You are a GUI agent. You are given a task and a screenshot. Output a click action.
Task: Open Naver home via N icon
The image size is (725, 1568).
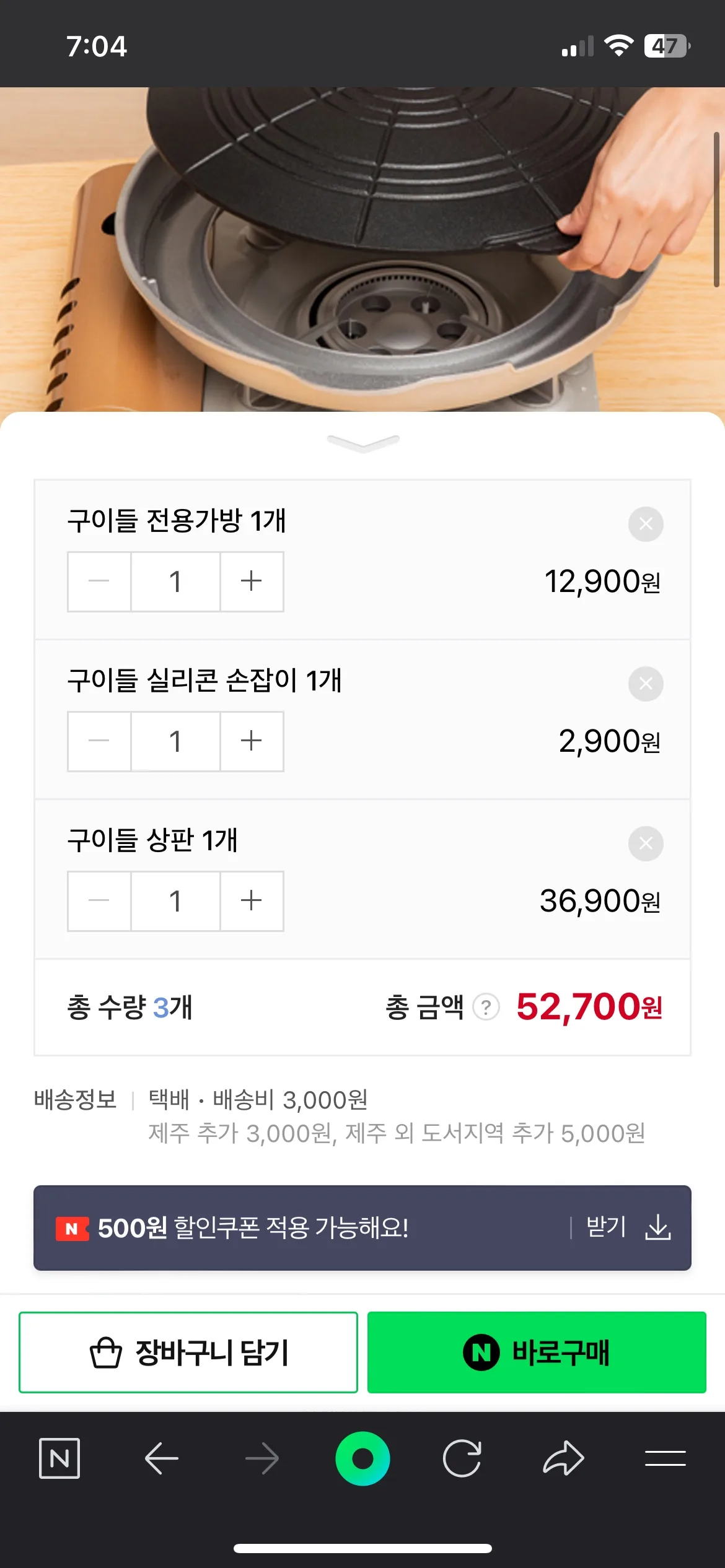(x=59, y=1458)
